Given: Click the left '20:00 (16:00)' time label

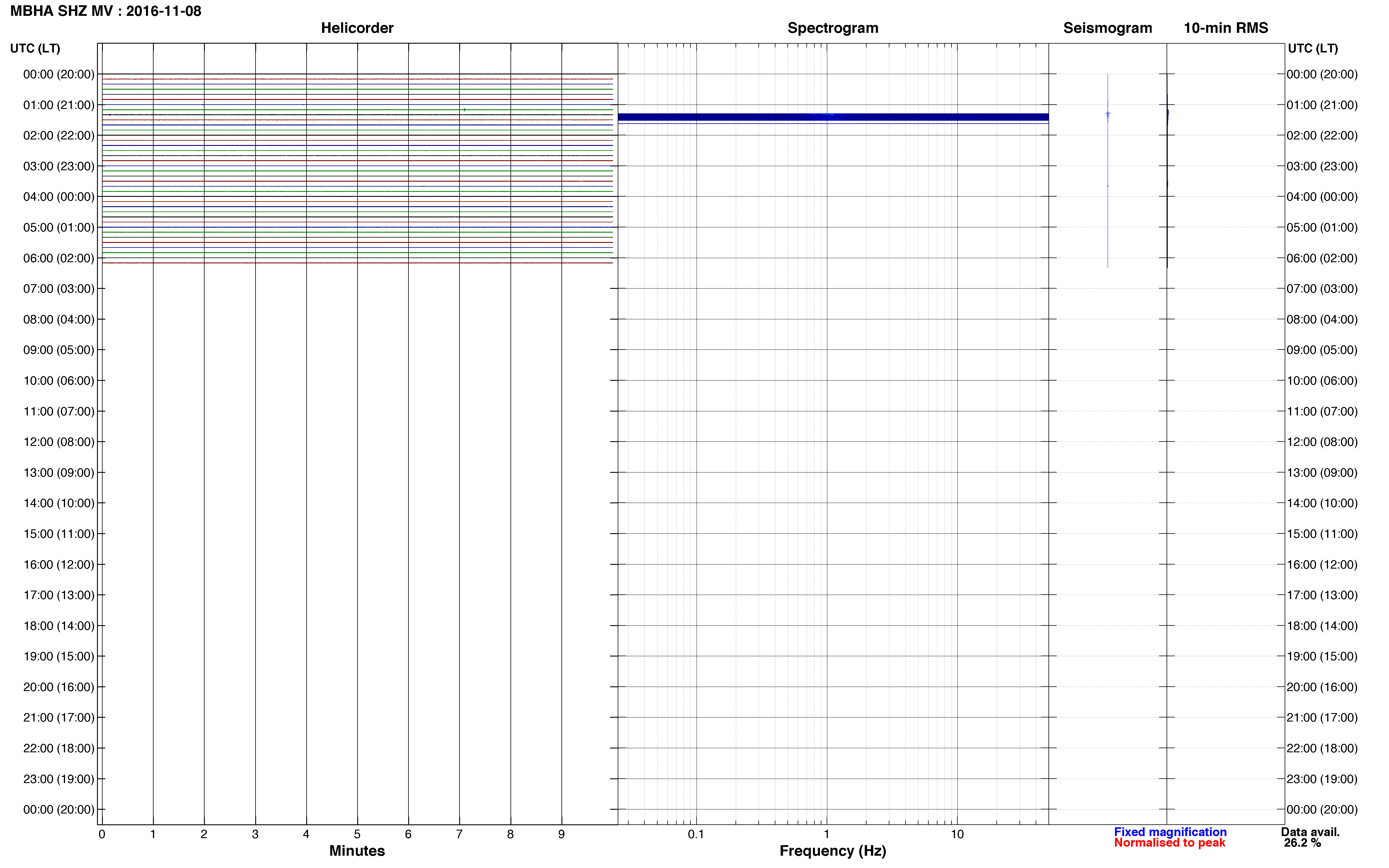Looking at the screenshot, I should point(59,687).
